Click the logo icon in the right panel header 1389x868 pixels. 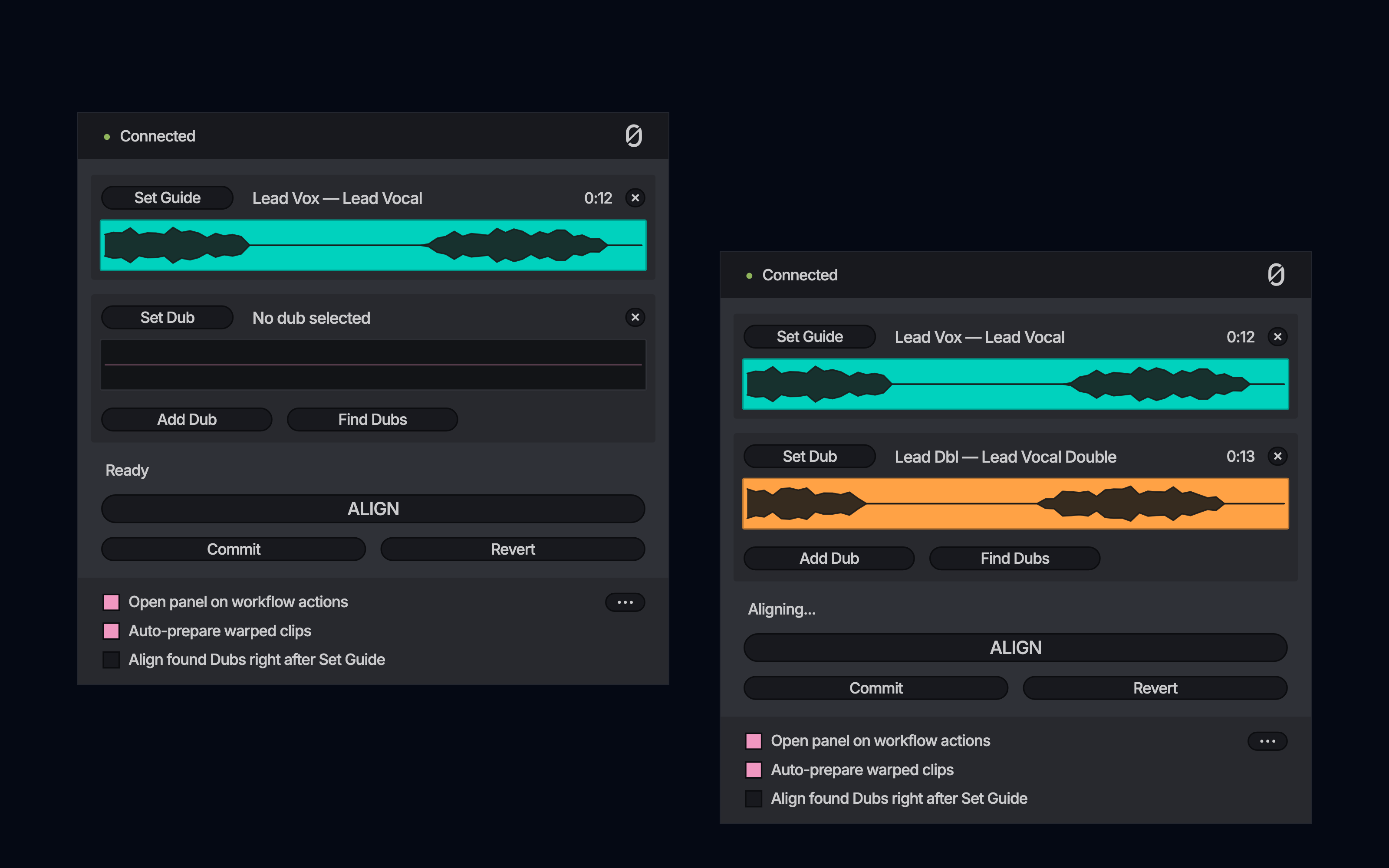[1276, 275]
